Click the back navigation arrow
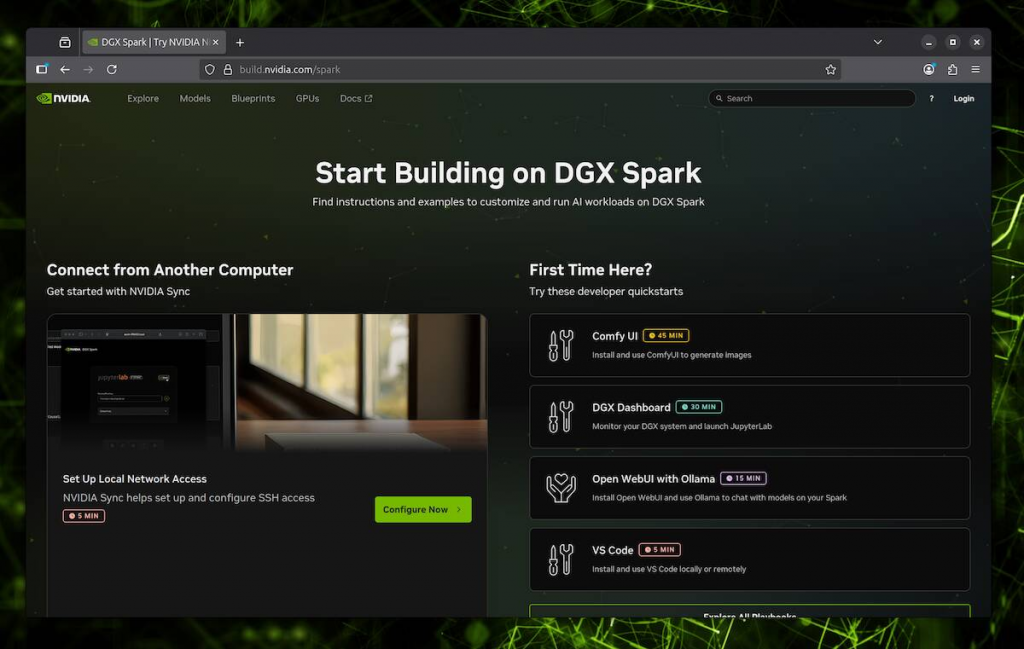The height and width of the screenshot is (649, 1024). coord(64,69)
